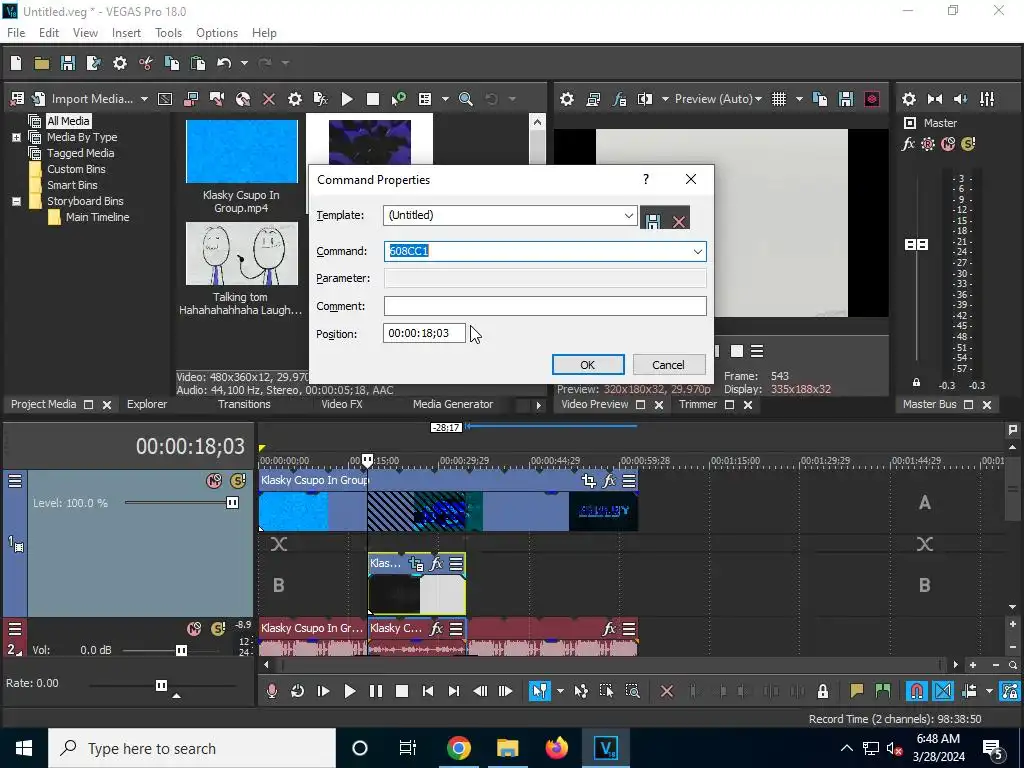
Task: Open Video Preview project settings gear
Action: click(567, 99)
